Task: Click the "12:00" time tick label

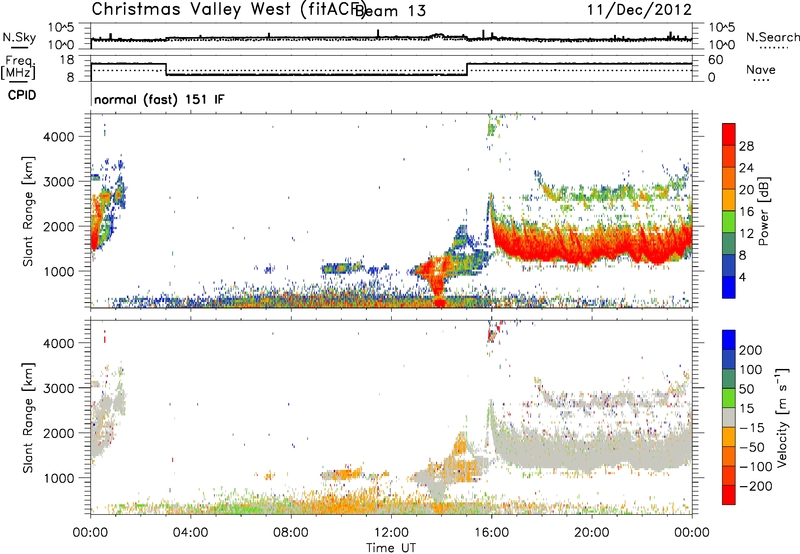Action: click(391, 533)
